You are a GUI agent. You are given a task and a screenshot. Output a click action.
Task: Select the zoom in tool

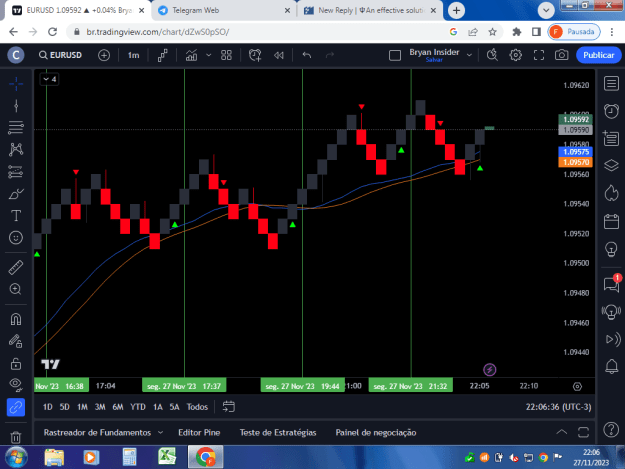16,289
